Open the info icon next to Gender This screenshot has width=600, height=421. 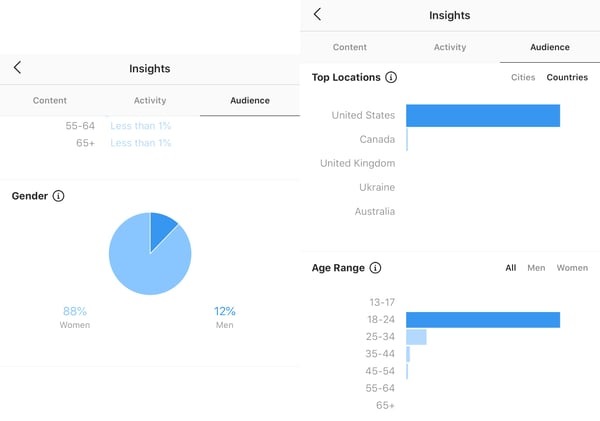(x=58, y=196)
